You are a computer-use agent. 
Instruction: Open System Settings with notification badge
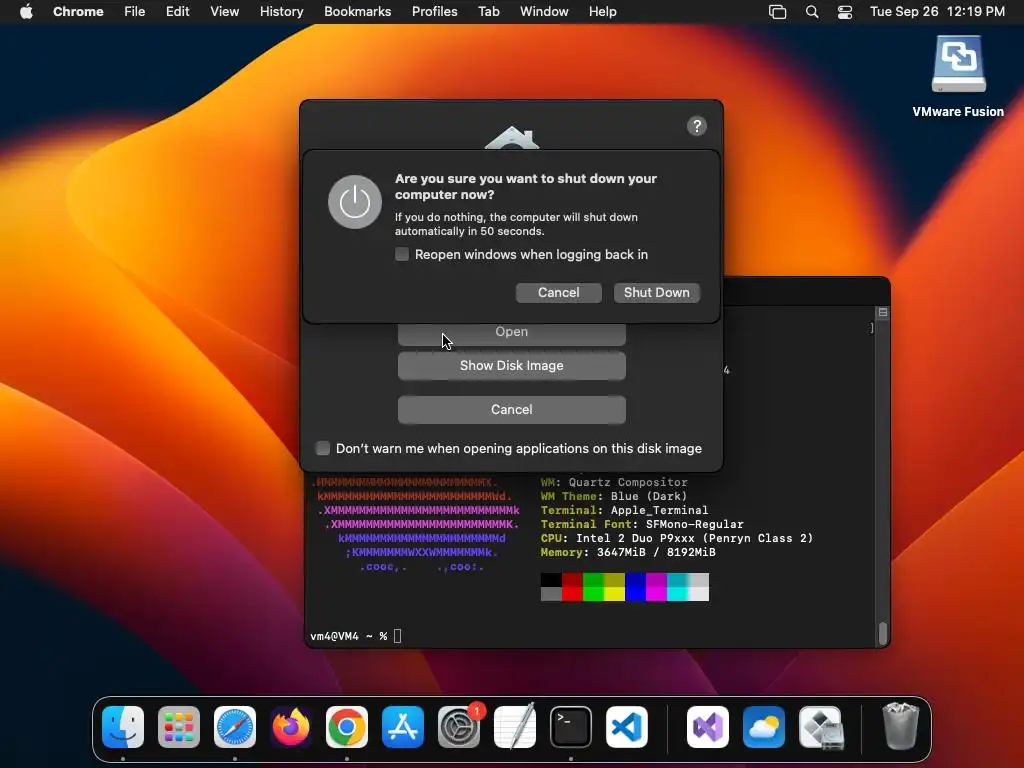[x=459, y=727]
